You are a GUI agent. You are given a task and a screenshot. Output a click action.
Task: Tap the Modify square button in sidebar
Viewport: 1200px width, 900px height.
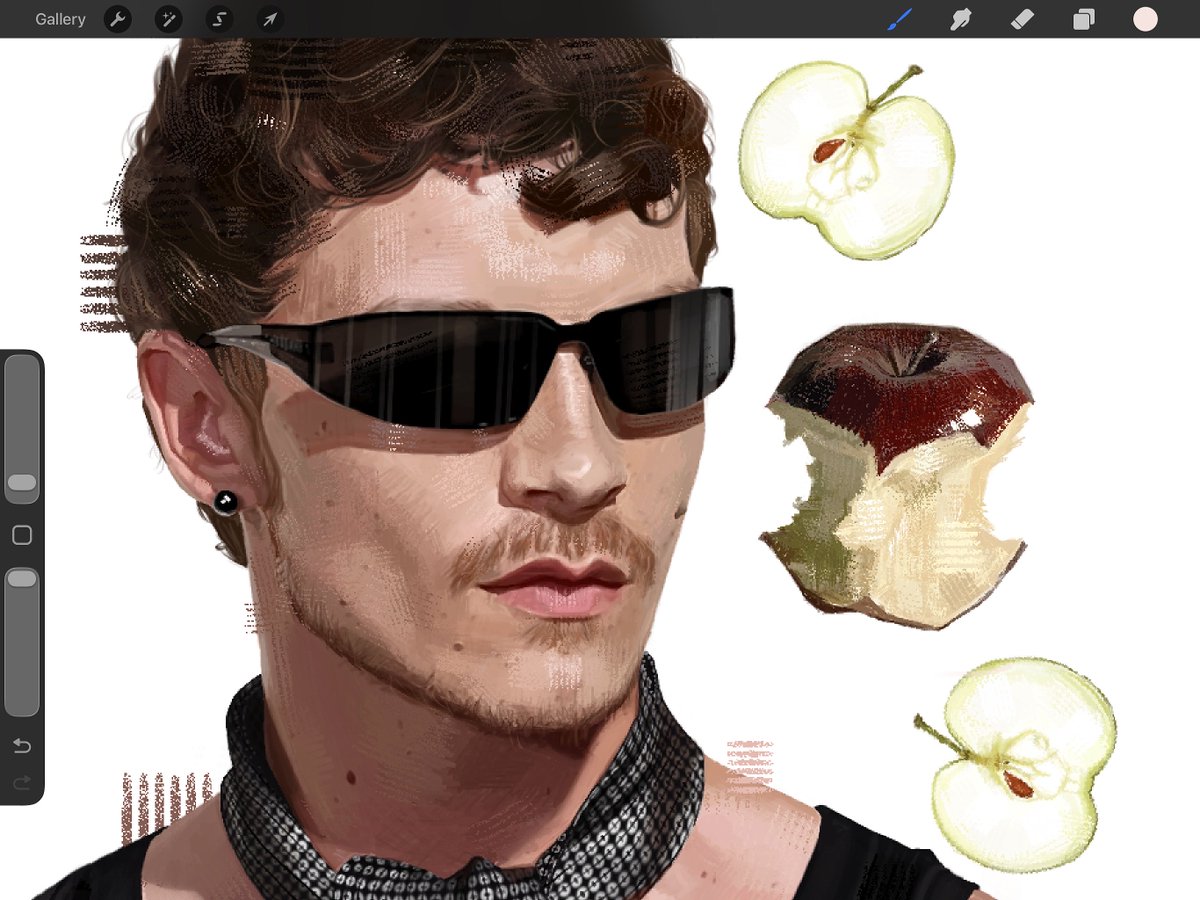pyautogui.click(x=22, y=536)
